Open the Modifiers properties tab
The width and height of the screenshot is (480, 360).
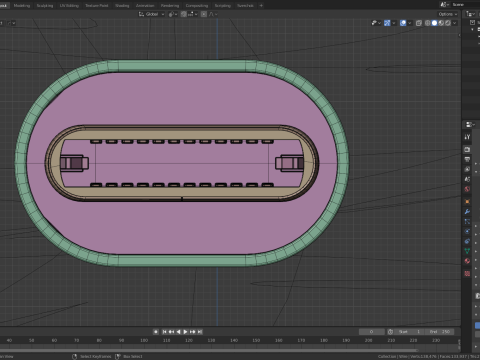click(467, 211)
